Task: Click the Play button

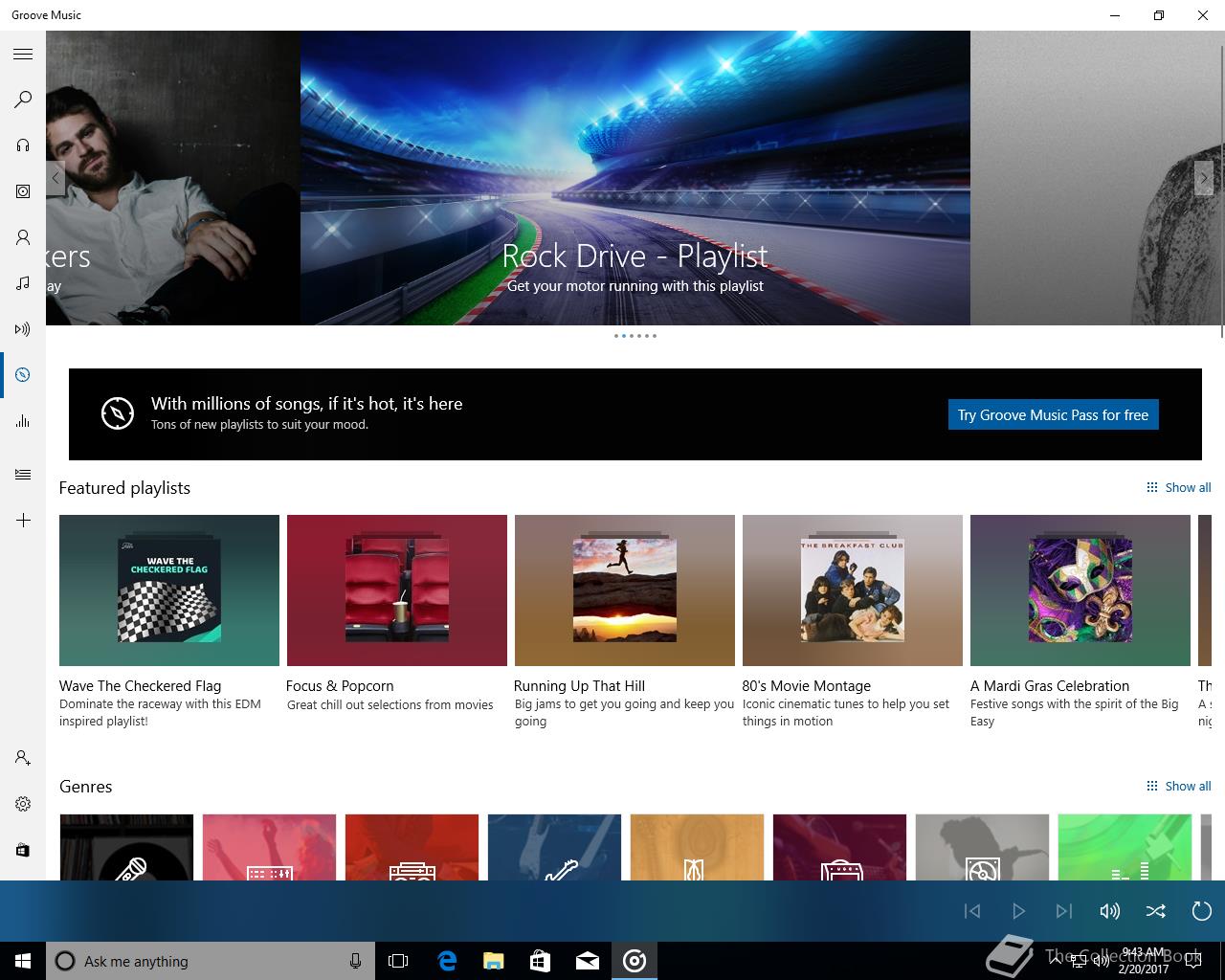Action: point(1018,911)
